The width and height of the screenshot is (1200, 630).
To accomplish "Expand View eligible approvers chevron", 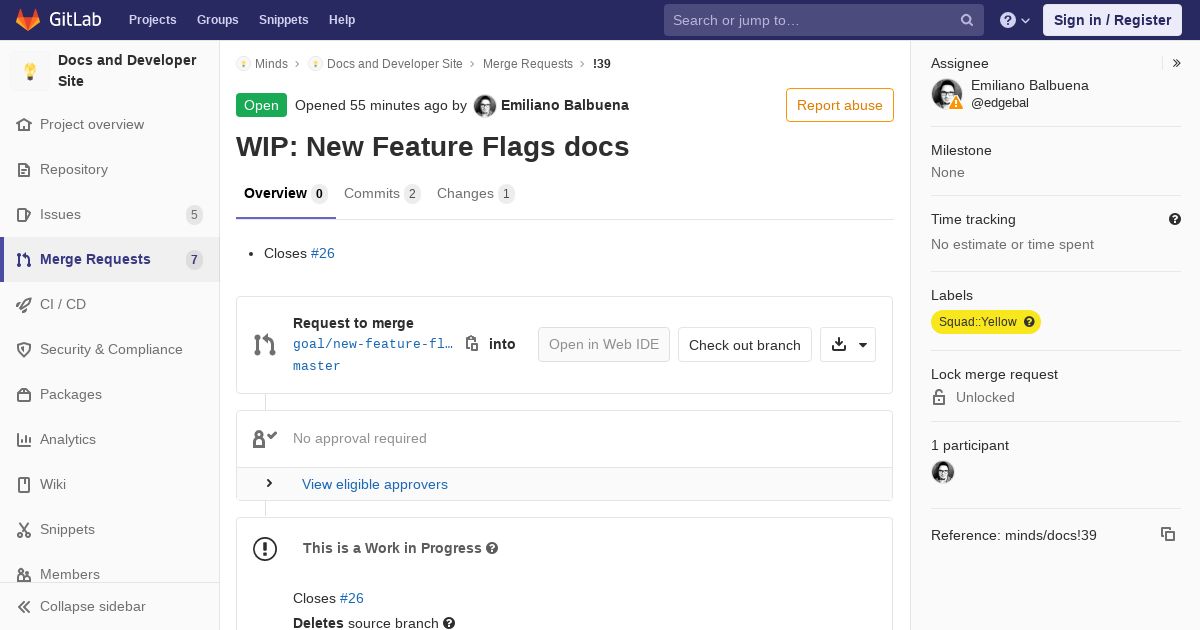I will tap(269, 484).
